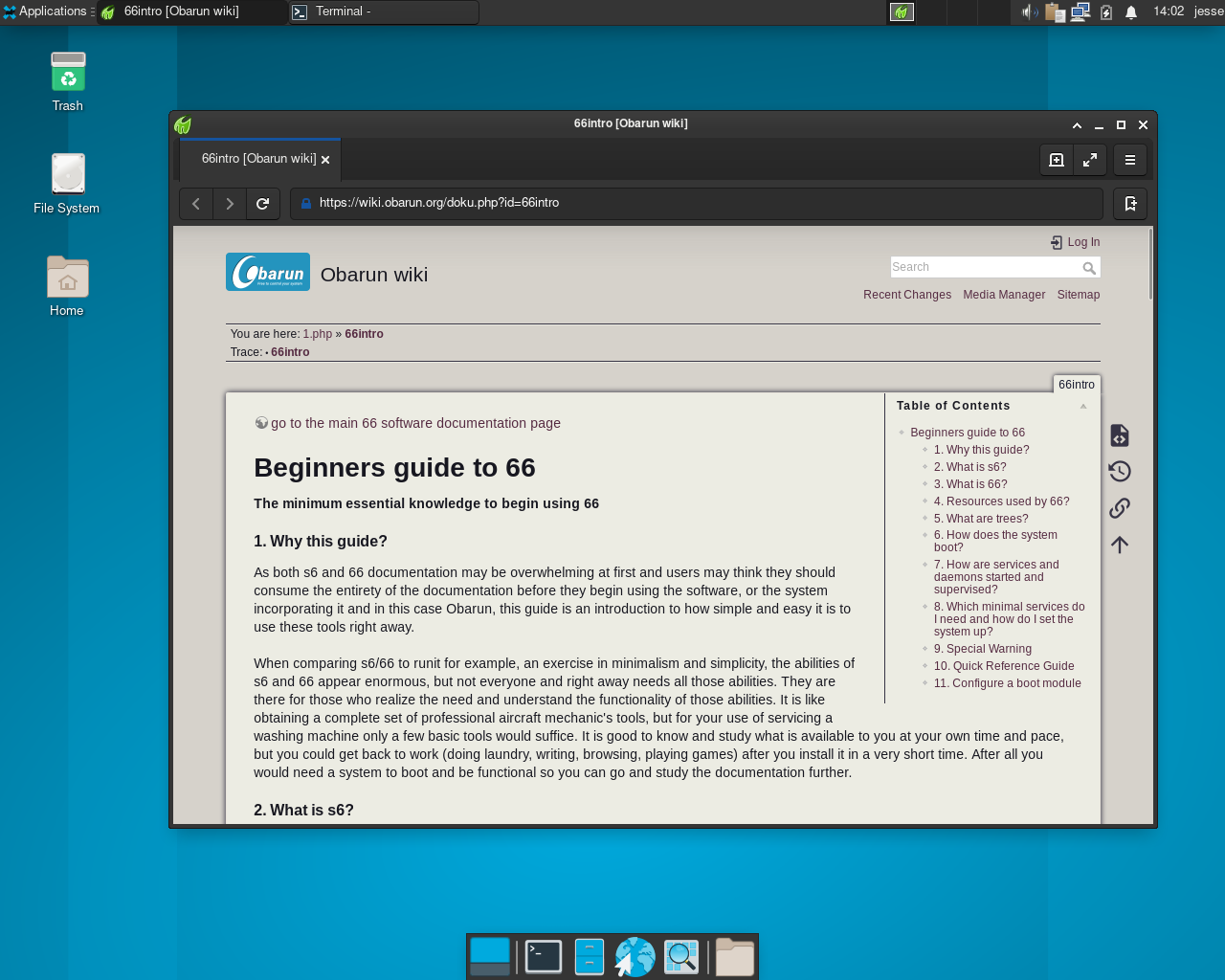The image size is (1225, 980).
Task: Follow the 1.php breadcrumb link
Action: pos(318,334)
